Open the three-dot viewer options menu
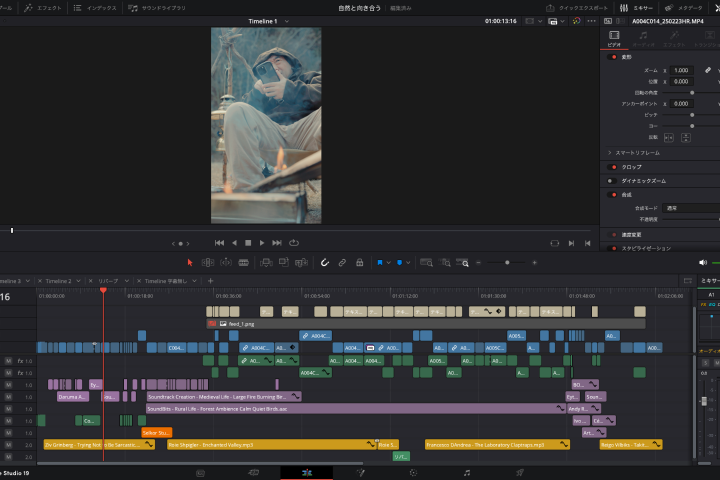 (591, 21)
